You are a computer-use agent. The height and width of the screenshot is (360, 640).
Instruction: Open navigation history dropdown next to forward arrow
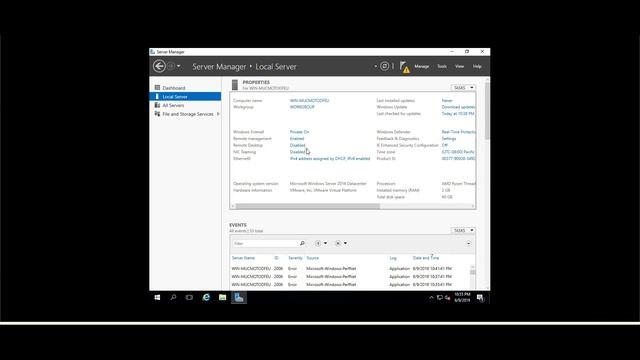179,66
